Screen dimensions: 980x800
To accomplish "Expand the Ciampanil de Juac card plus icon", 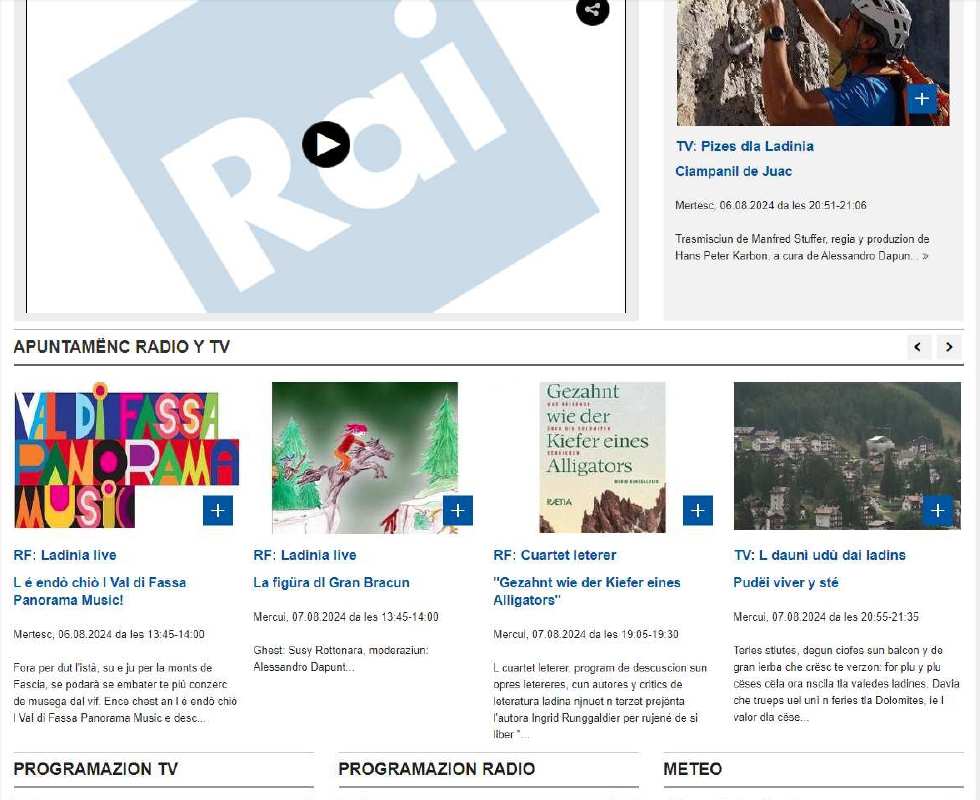I will tap(922, 99).
